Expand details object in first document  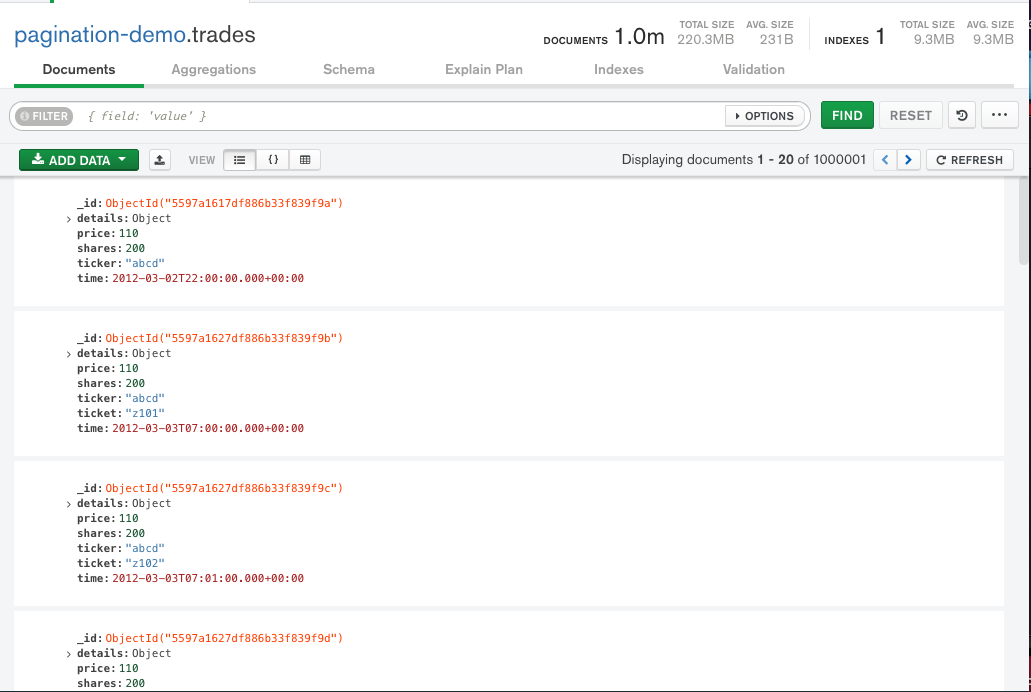(69, 219)
